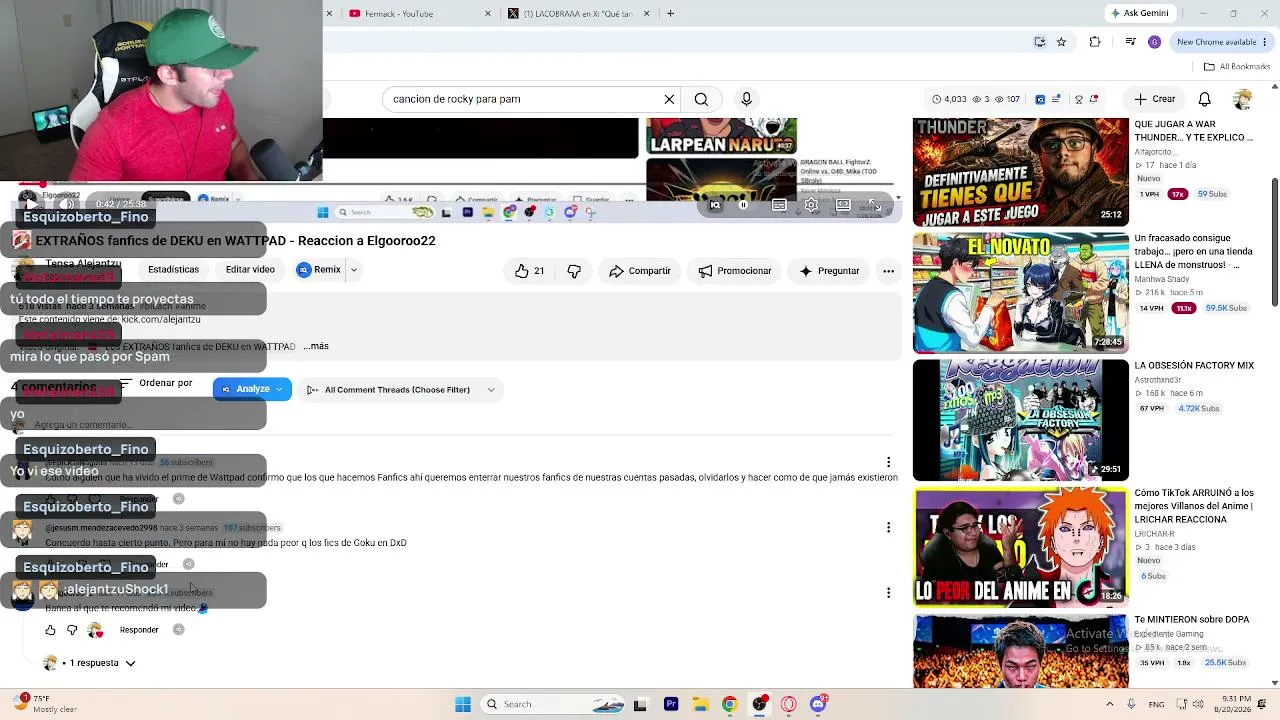
Task: Click the Crear button
Action: tap(1155, 99)
